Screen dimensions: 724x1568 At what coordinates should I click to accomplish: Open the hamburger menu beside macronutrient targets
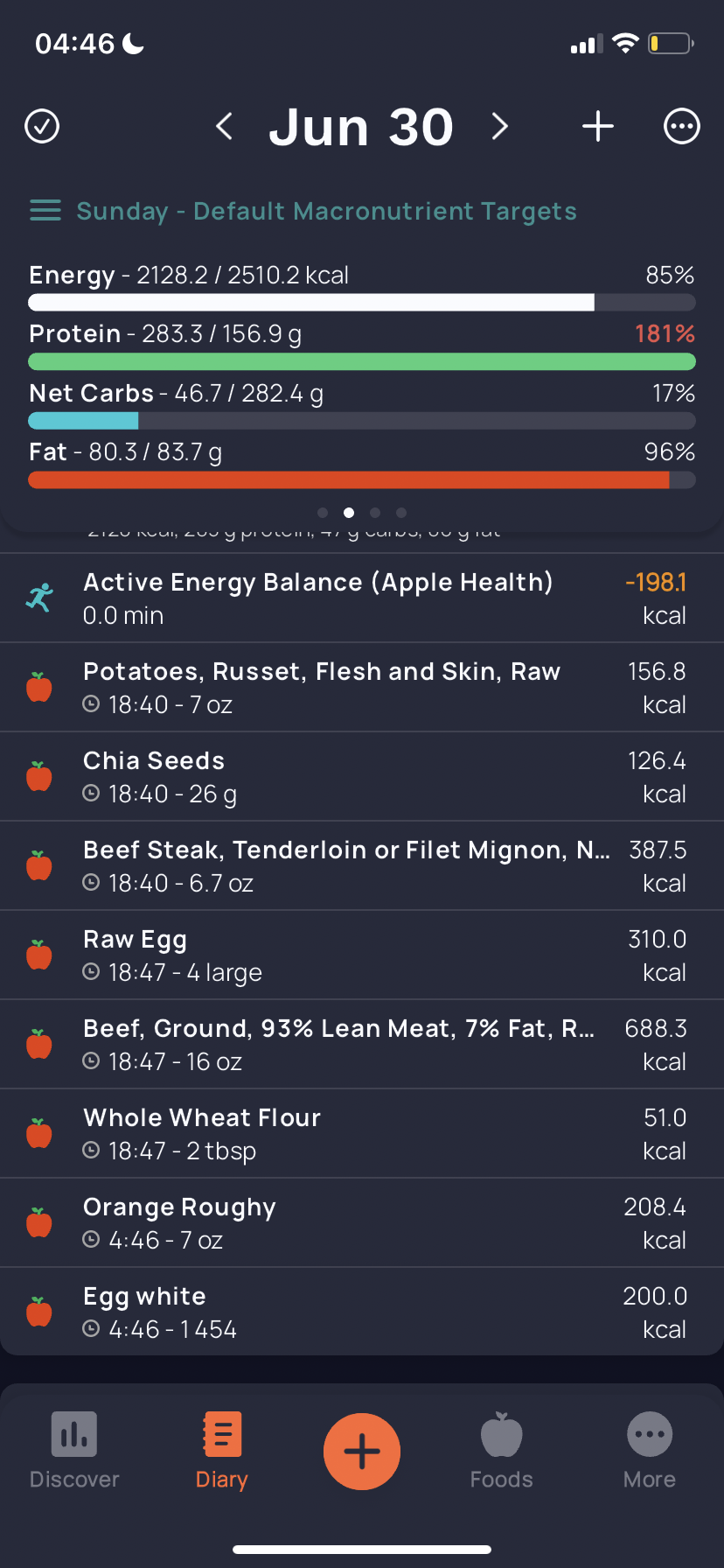[x=45, y=211]
